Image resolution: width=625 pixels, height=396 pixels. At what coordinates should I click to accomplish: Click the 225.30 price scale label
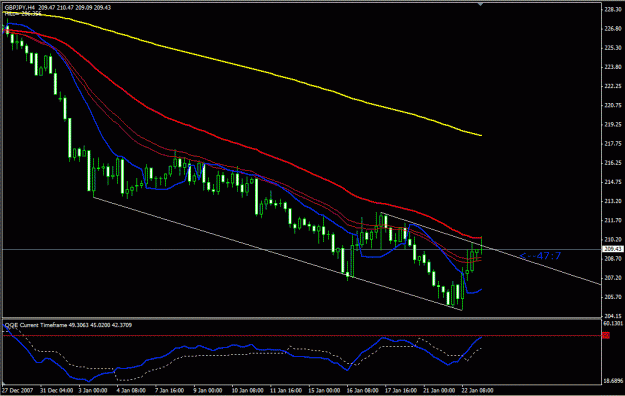pos(613,47)
